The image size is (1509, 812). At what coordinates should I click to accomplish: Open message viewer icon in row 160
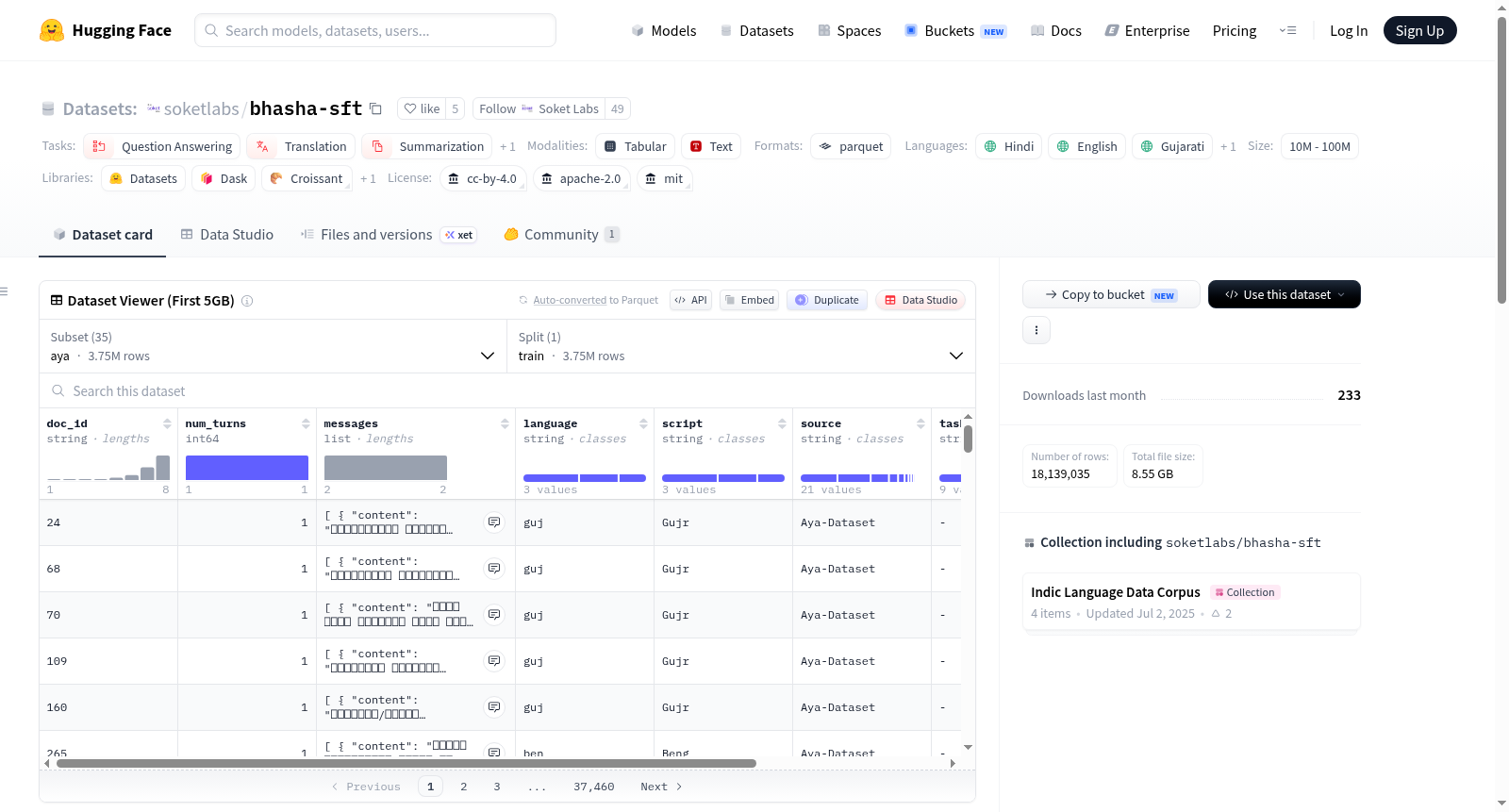click(x=494, y=706)
